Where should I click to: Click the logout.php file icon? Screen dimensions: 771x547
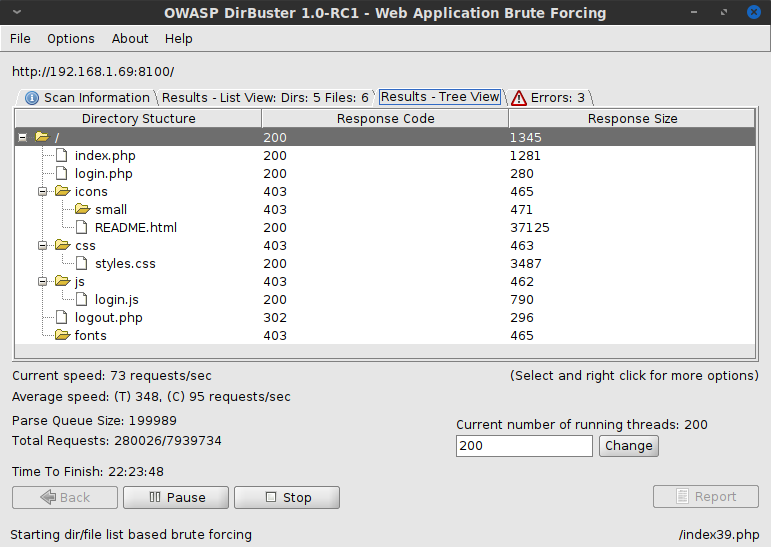(x=62, y=318)
